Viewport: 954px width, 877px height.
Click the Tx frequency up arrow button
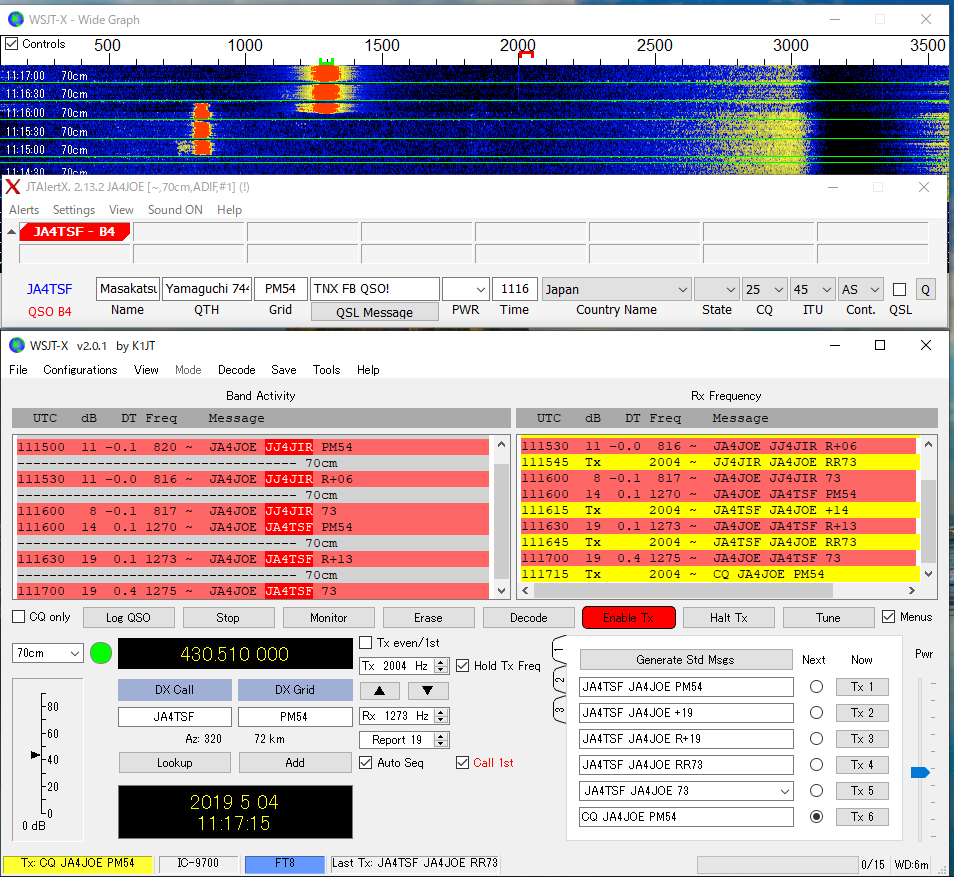[380, 691]
